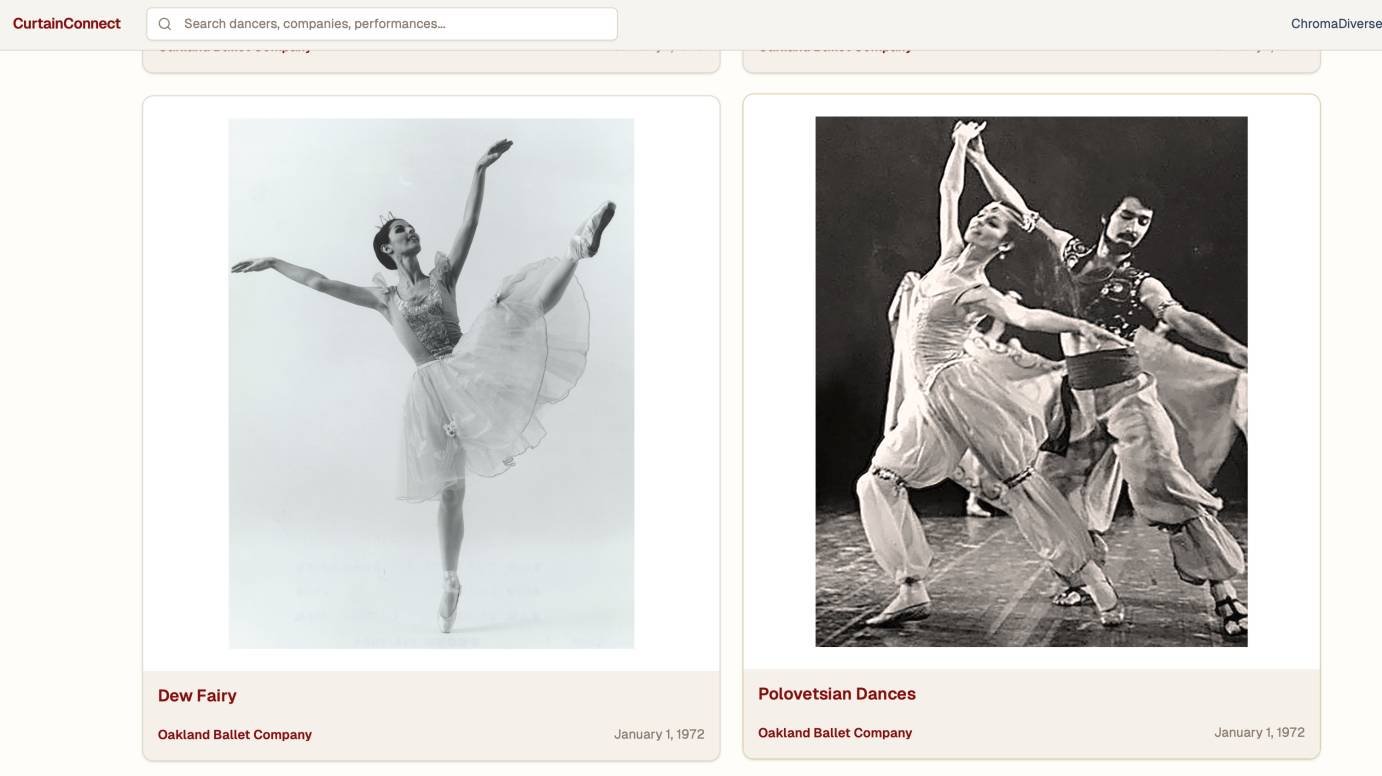The image size is (1382, 776).
Task: Click the Dew Fairy title
Action: 197,696
